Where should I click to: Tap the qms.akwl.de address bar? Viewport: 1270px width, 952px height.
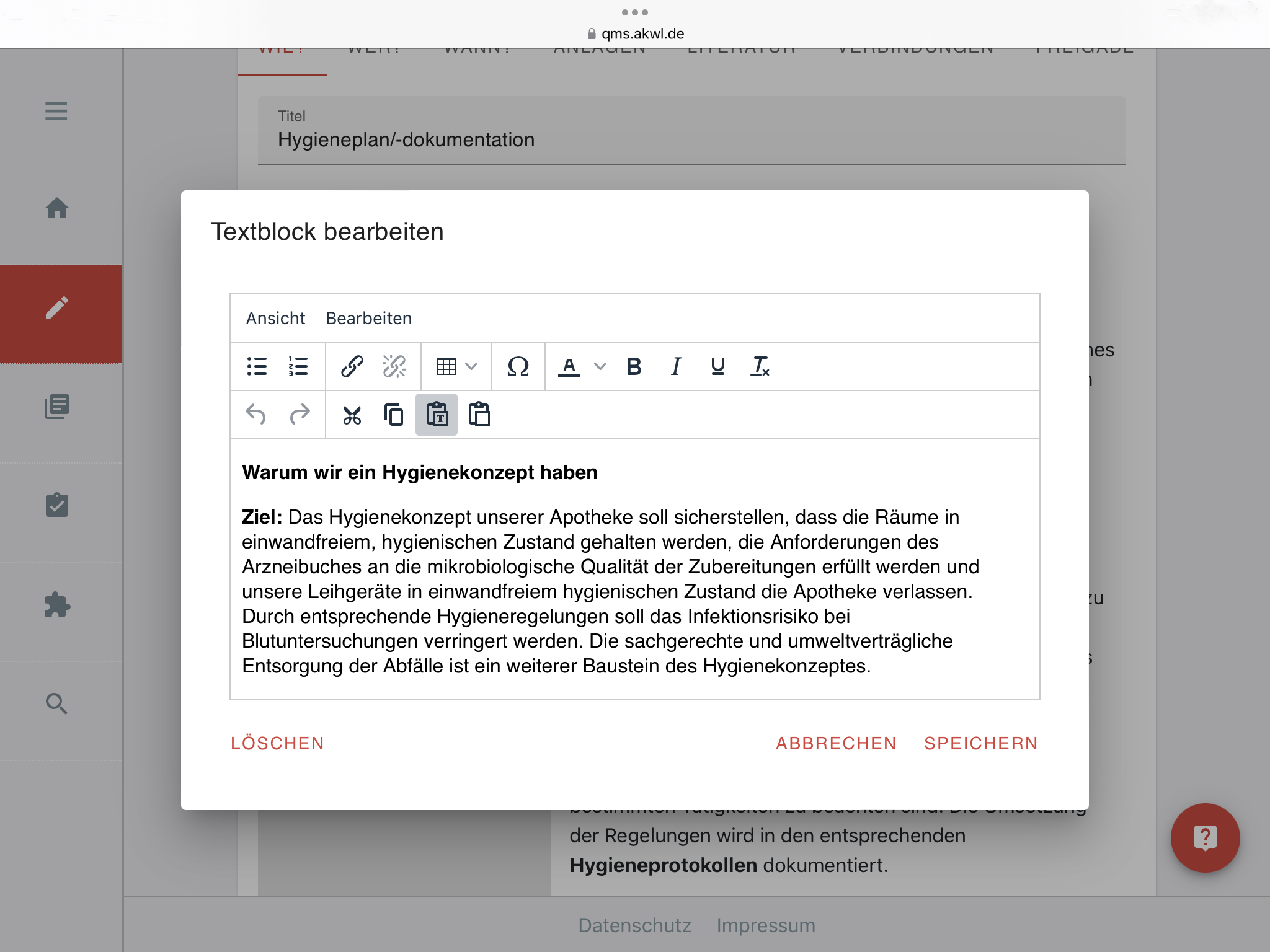(x=635, y=33)
